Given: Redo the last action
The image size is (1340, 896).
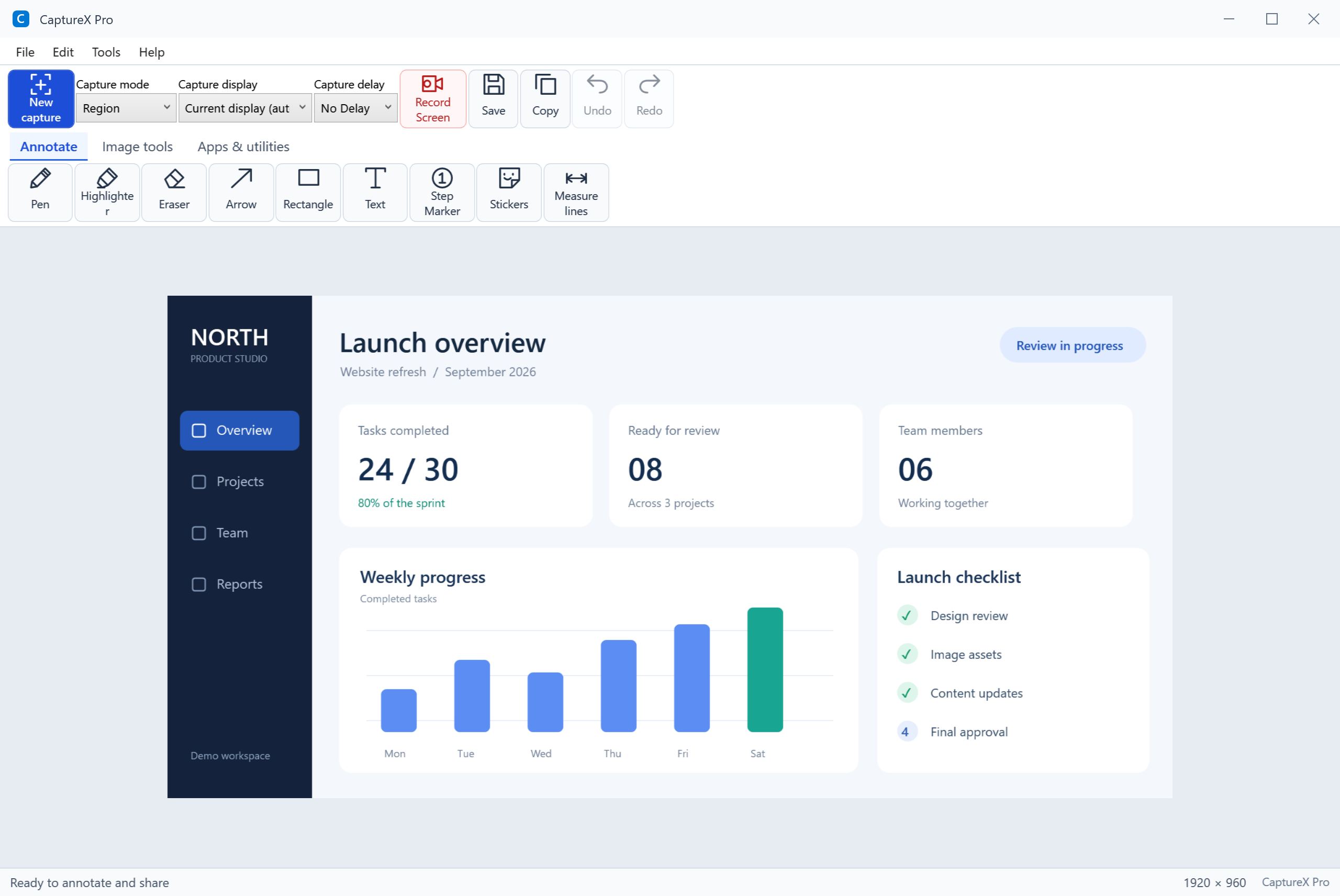Looking at the screenshot, I should [649, 99].
